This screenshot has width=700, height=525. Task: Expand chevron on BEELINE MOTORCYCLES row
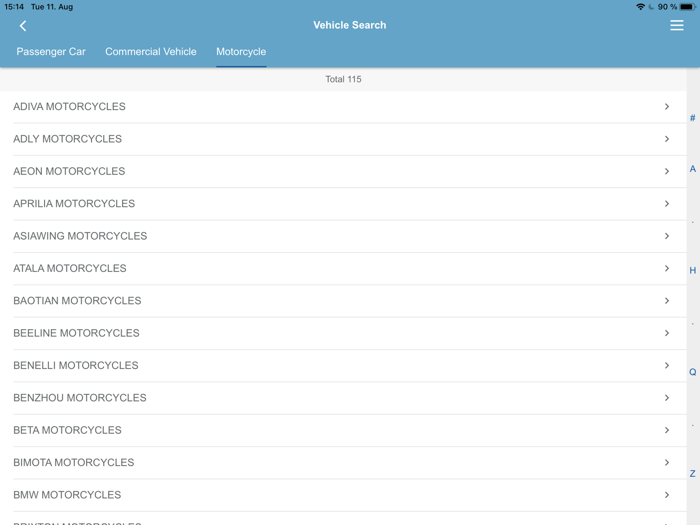(667, 333)
